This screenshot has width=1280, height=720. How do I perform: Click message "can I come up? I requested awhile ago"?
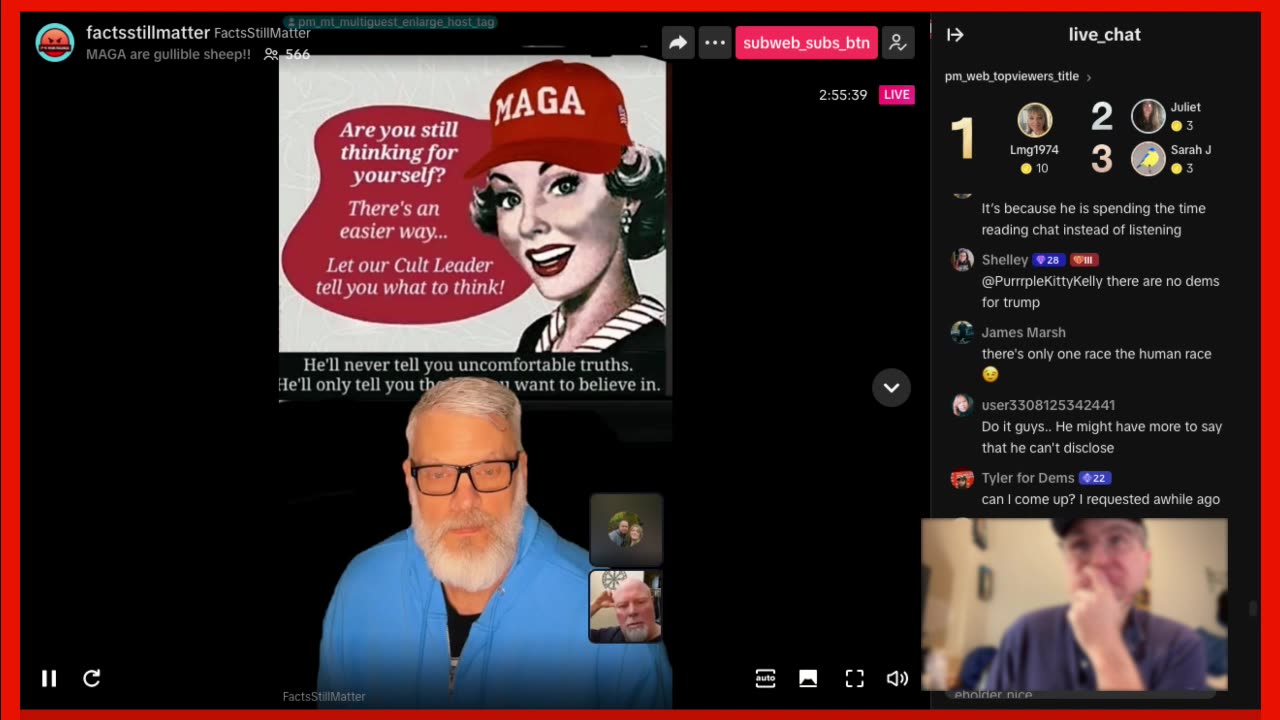click(x=1101, y=499)
